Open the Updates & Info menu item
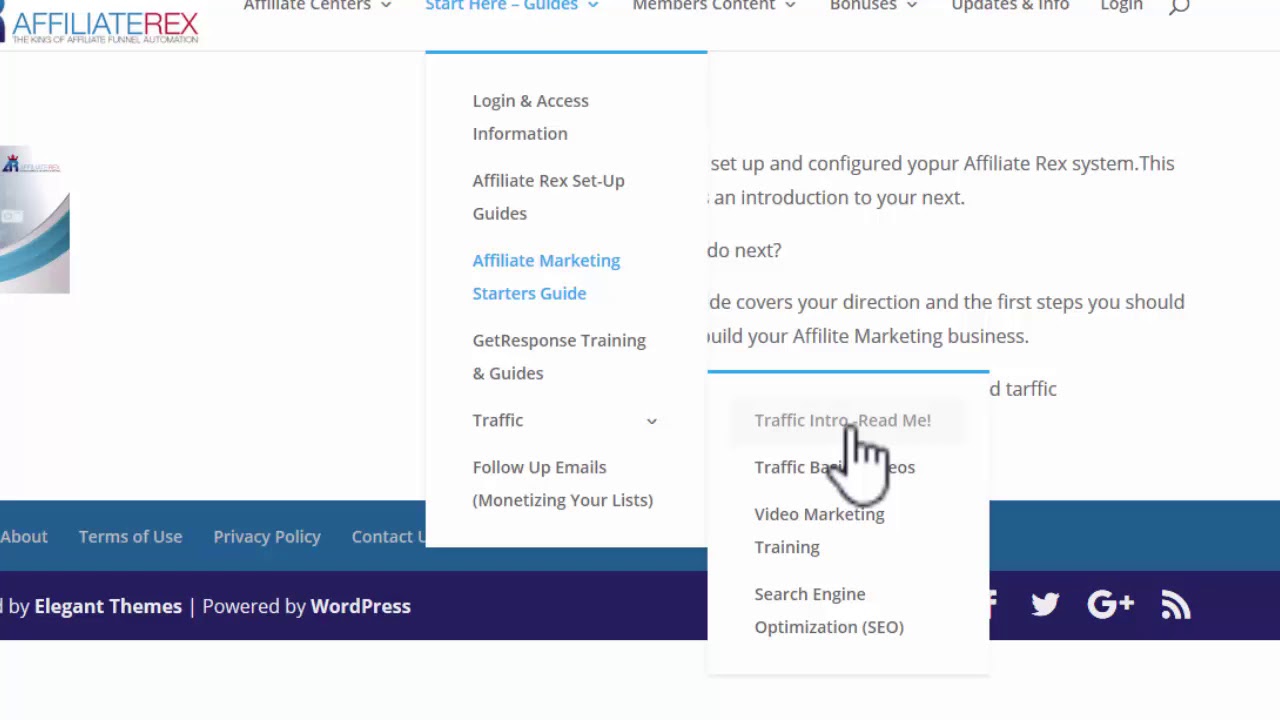The width and height of the screenshot is (1280, 720). (1010, 6)
